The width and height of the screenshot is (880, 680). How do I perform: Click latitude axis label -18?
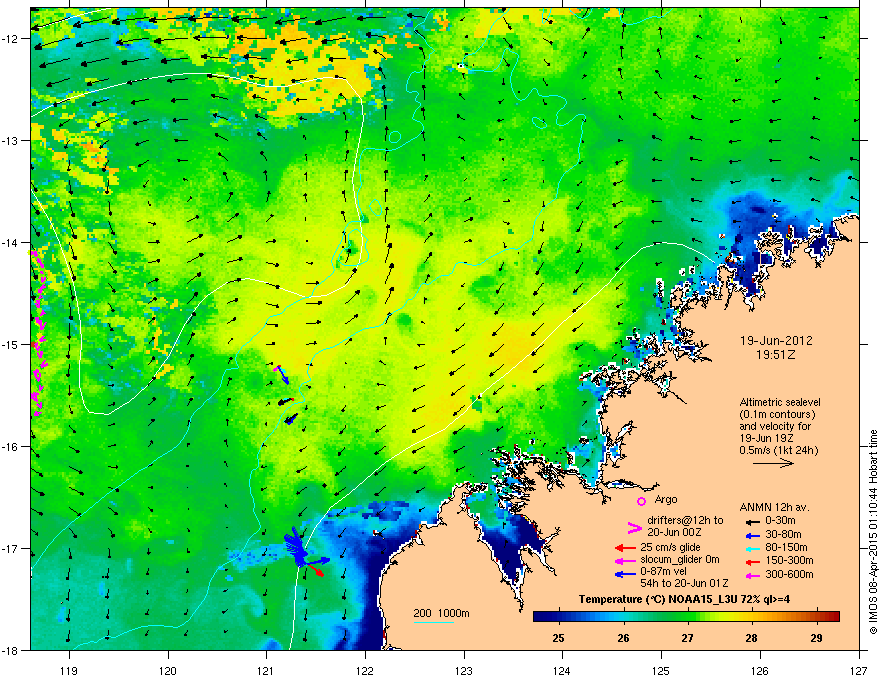coord(11,650)
